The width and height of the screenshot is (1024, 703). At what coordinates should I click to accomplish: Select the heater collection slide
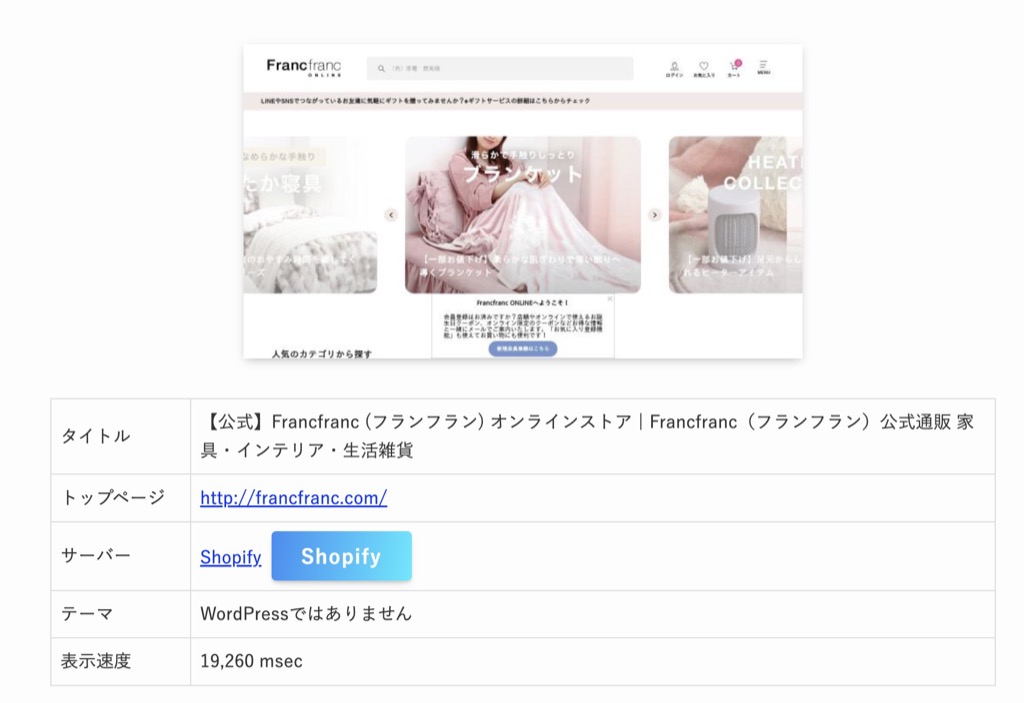pyautogui.click(x=735, y=215)
